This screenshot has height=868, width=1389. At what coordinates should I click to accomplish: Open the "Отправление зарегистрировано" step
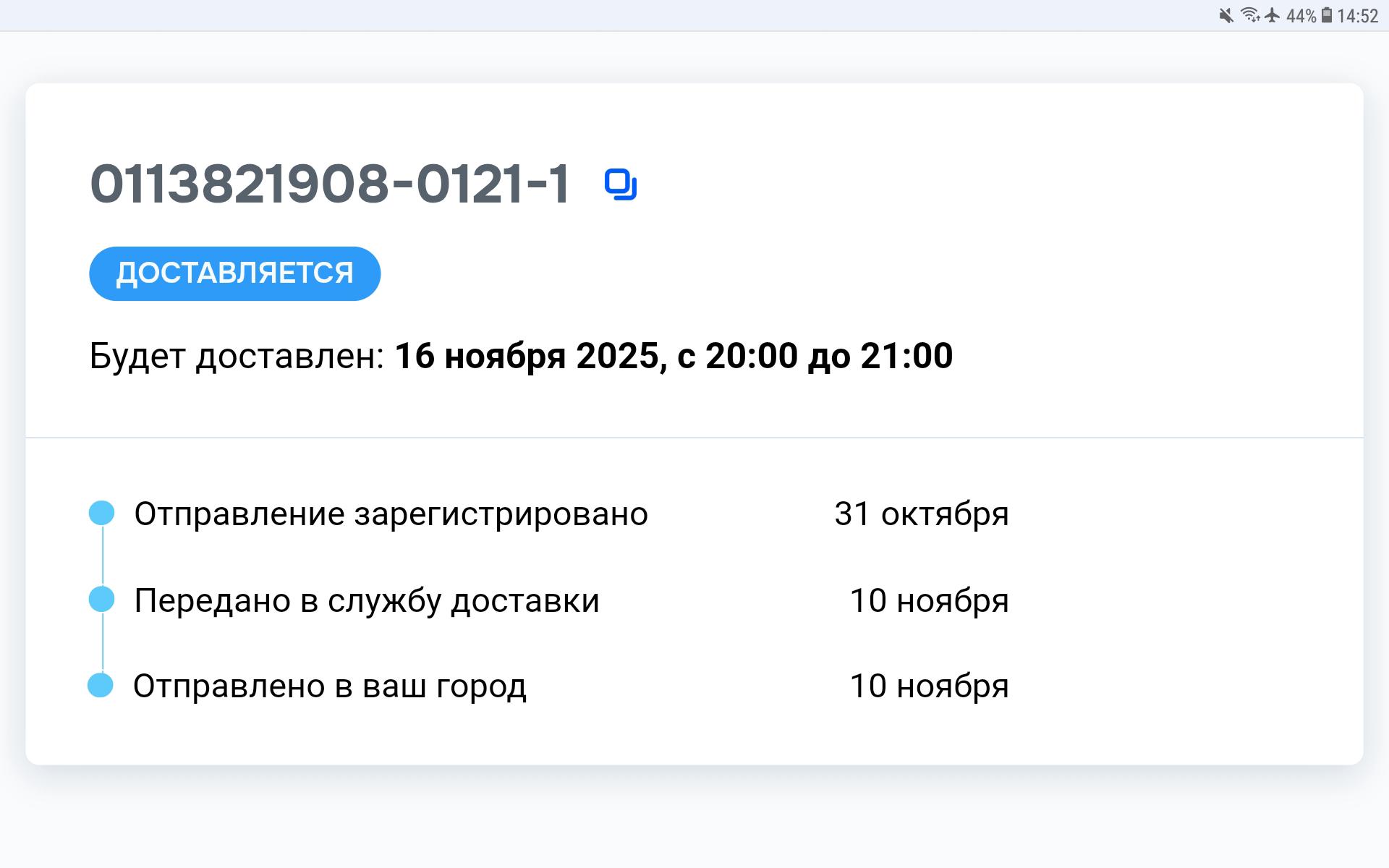[x=391, y=514]
